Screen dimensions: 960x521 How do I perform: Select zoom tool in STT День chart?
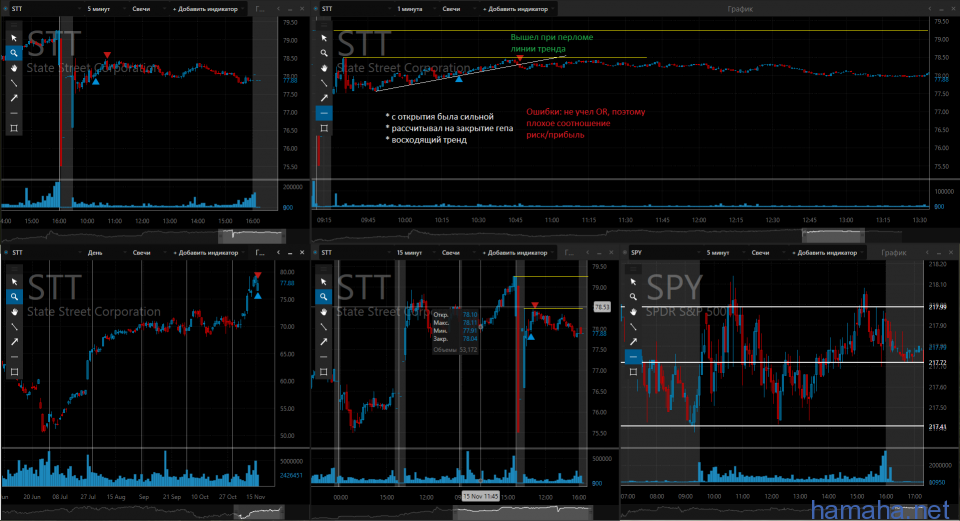pyautogui.click(x=14, y=297)
